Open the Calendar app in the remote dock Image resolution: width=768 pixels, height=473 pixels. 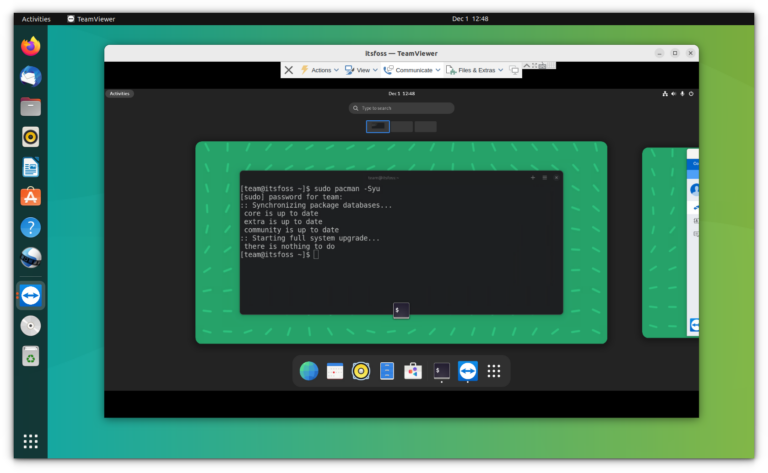(x=335, y=371)
